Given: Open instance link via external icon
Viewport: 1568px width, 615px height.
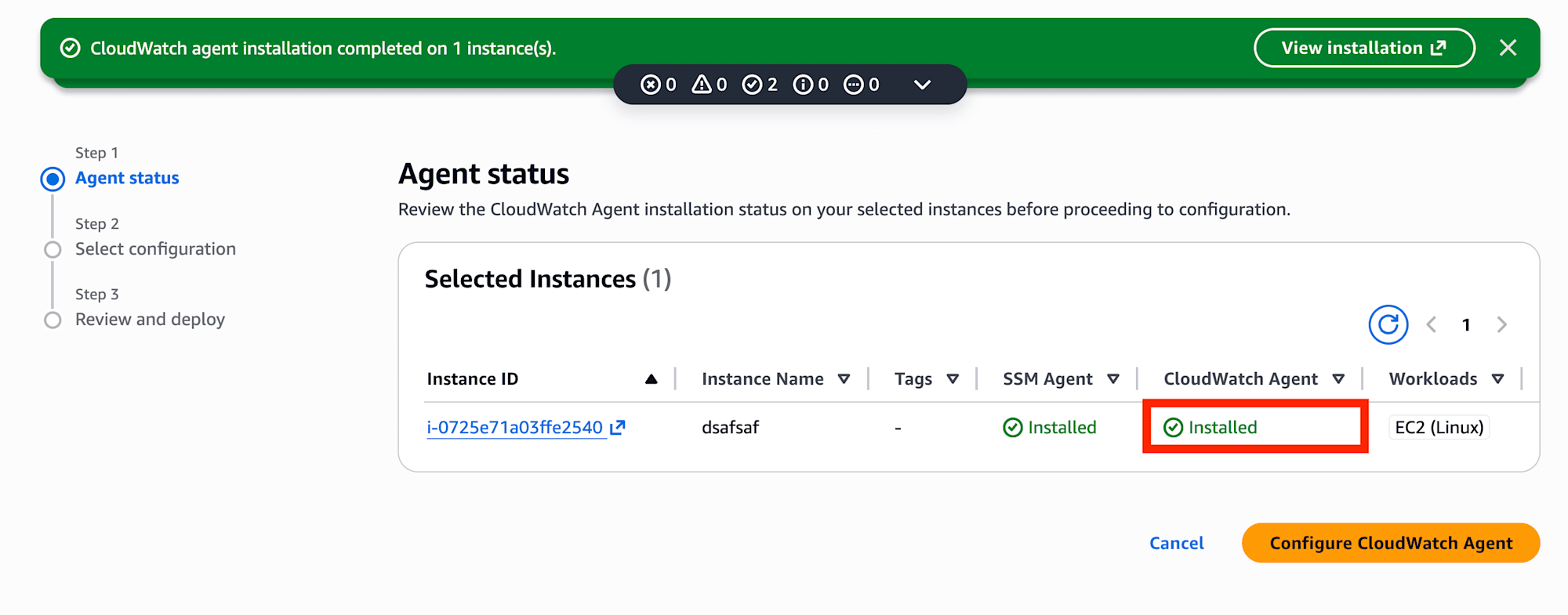Looking at the screenshot, I should (x=618, y=427).
